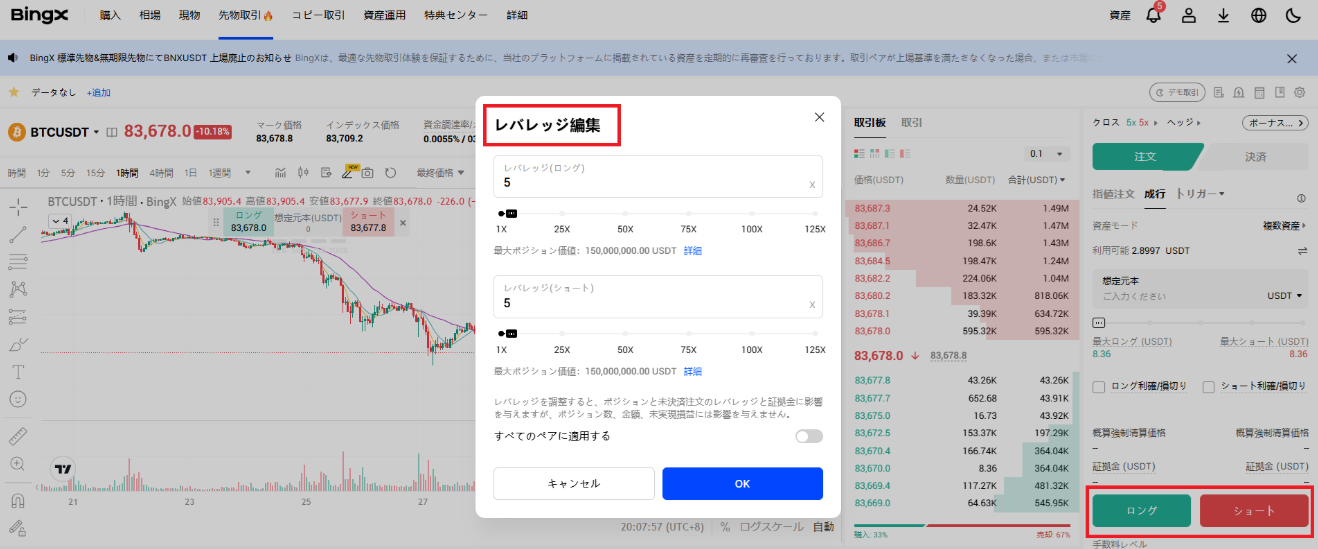Toggle dark mode moon icon

(x=1293, y=16)
